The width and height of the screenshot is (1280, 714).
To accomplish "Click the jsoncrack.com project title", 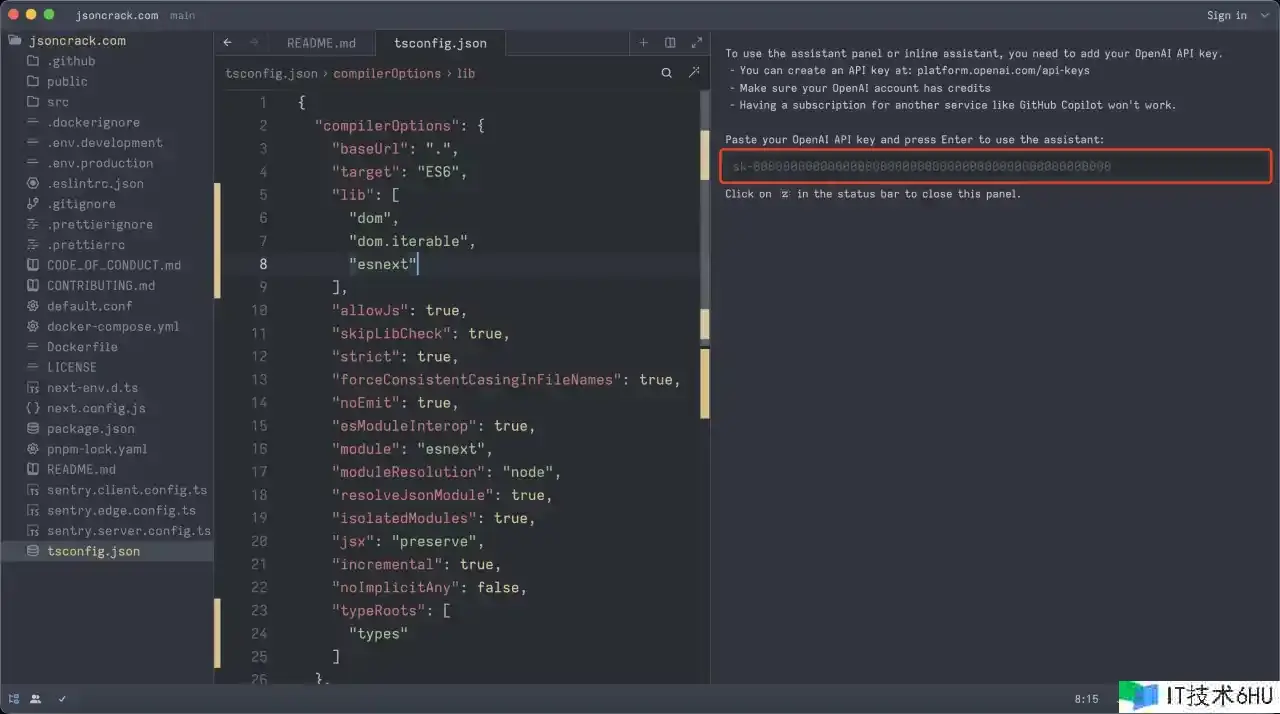I will (x=117, y=15).
